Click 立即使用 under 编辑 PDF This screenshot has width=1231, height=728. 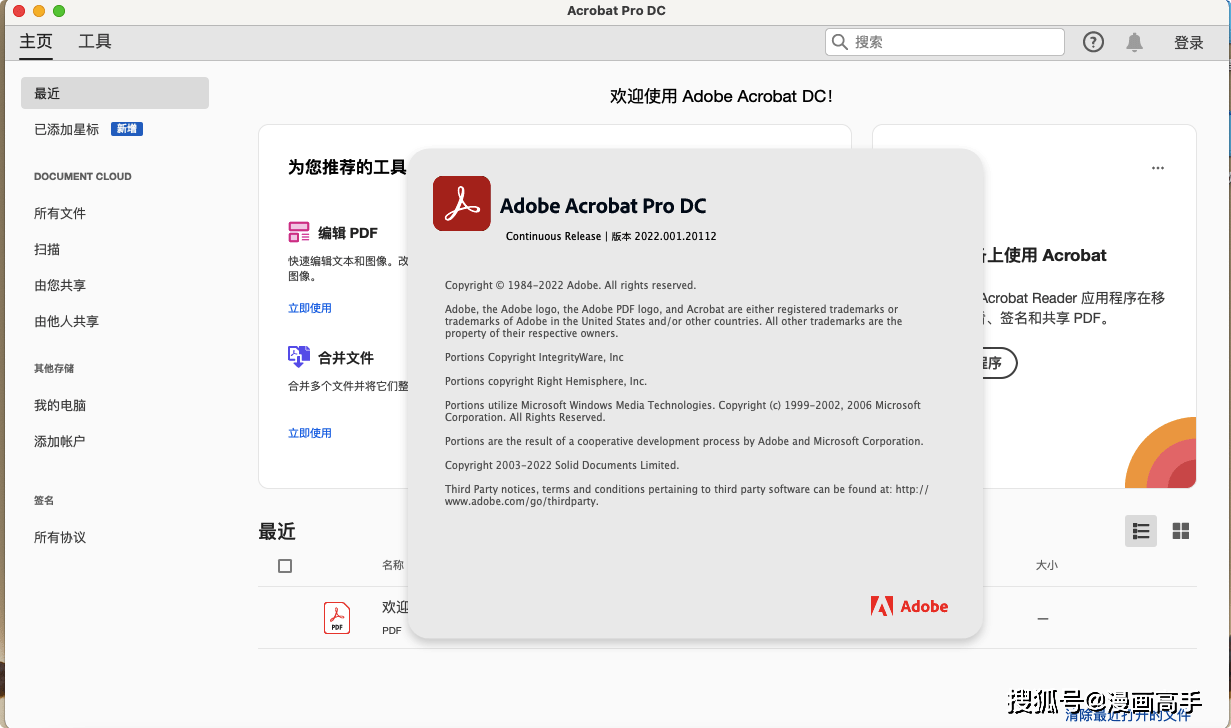(310, 308)
